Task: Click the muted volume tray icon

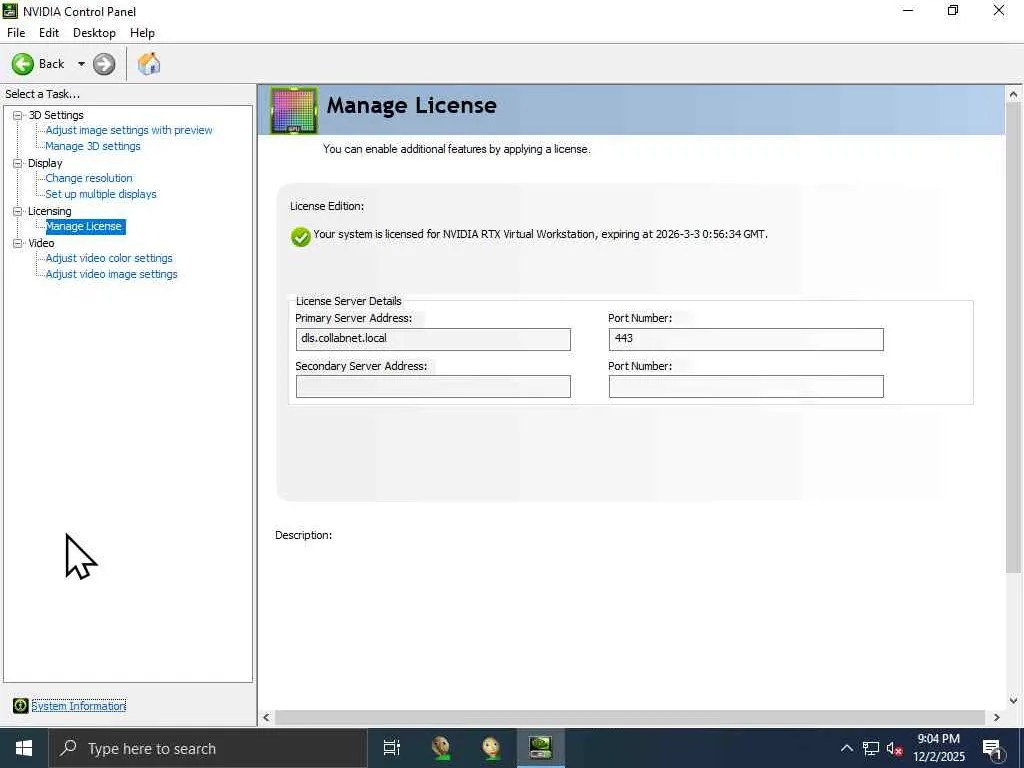Action: click(x=894, y=748)
